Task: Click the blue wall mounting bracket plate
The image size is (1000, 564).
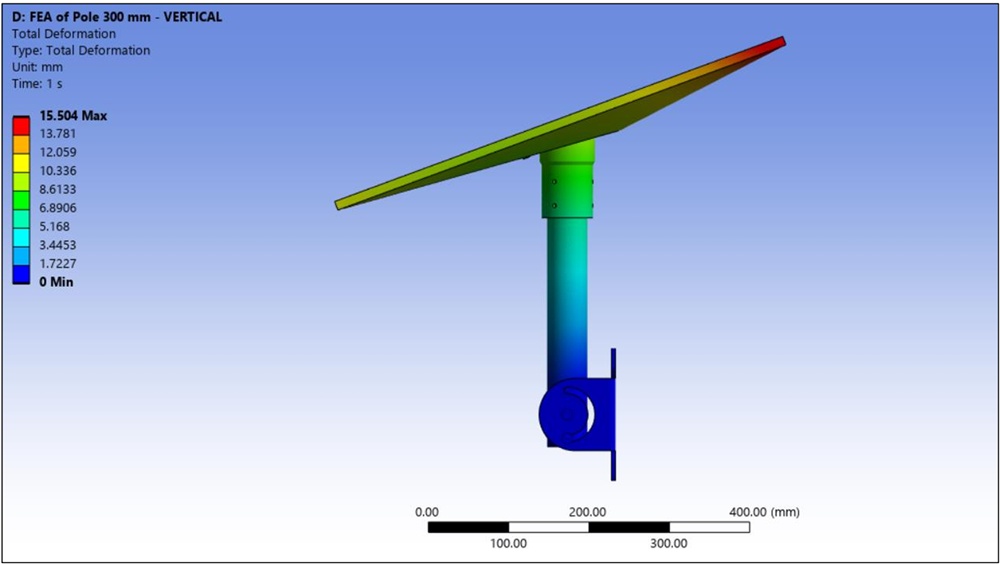Action: click(613, 415)
